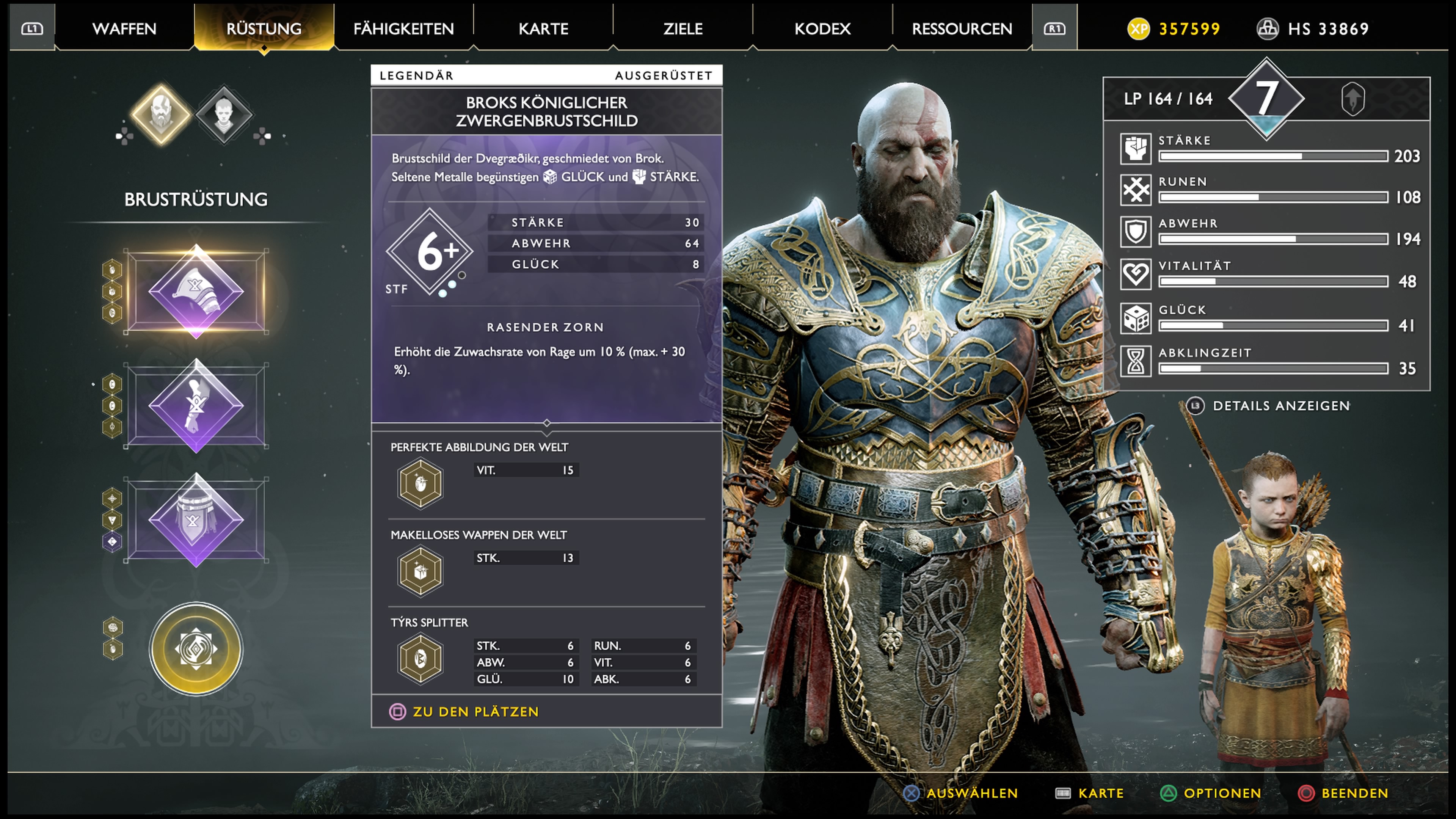
Task: Select the wrist armor slot icon
Action: [196, 405]
